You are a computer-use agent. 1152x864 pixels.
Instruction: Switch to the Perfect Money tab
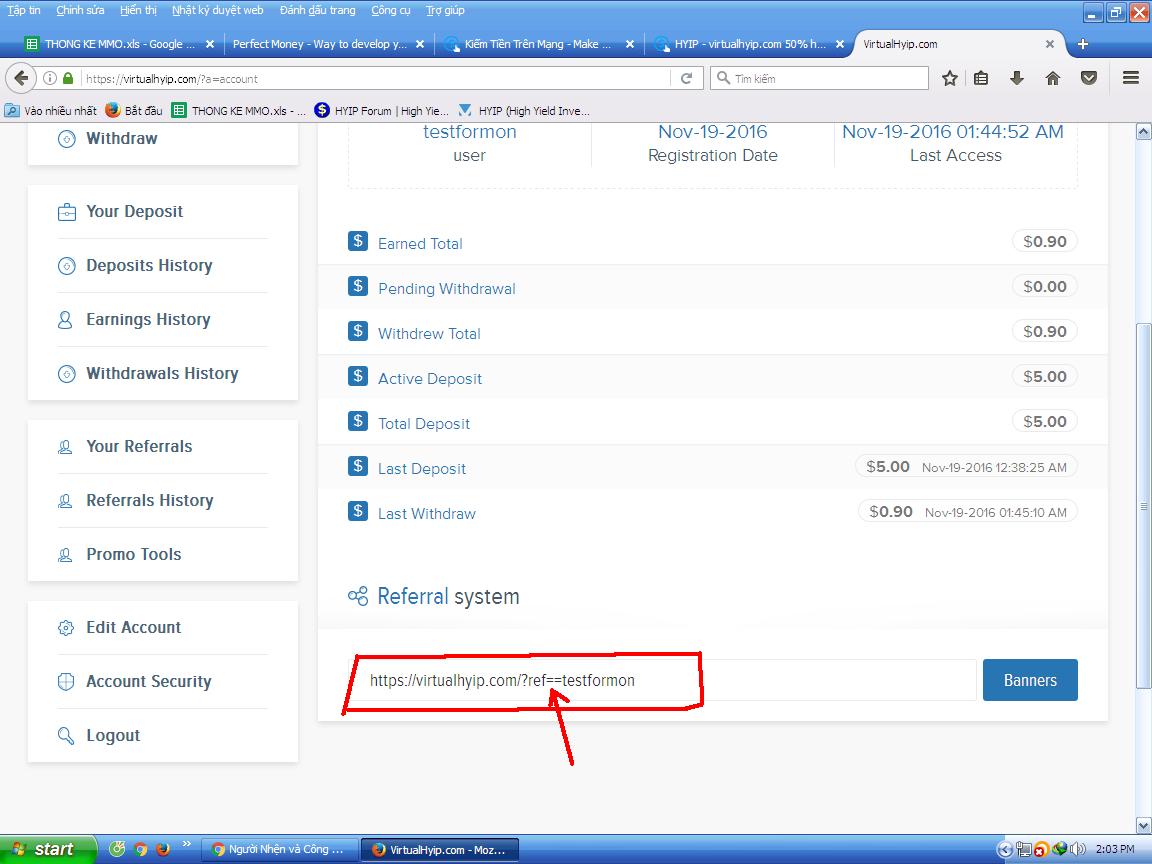click(x=328, y=44)
